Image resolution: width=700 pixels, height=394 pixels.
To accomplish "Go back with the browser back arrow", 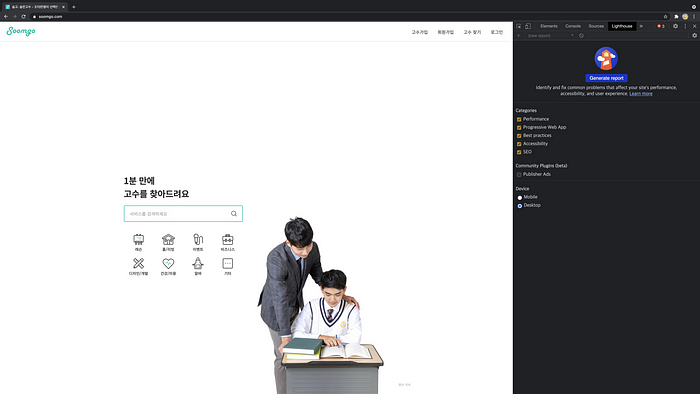I will point(6,17).
